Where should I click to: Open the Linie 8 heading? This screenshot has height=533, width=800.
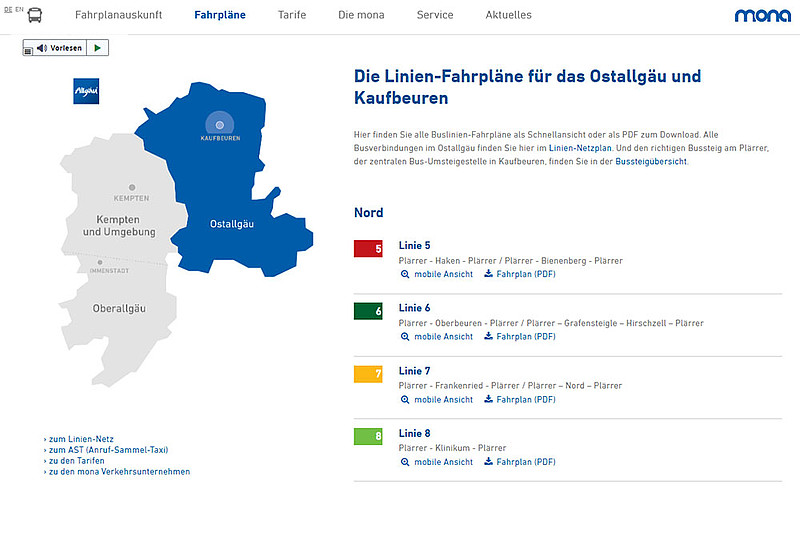point(414,433)
